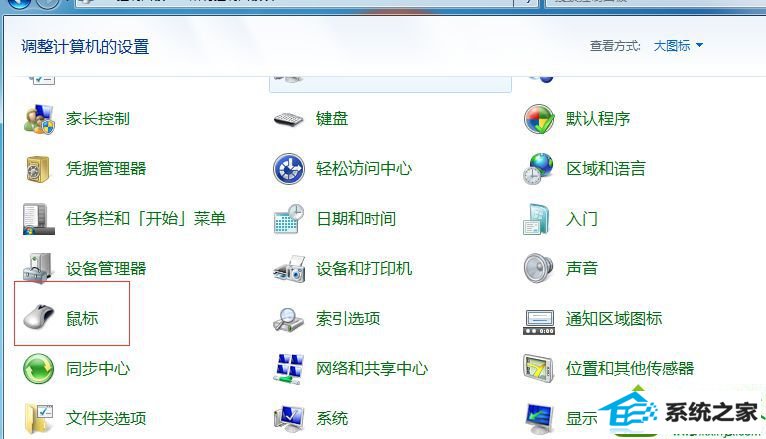Viewport: 766px width, 439px height.
Task: Click the 区域和语言 text link
Action: (606, 169)
